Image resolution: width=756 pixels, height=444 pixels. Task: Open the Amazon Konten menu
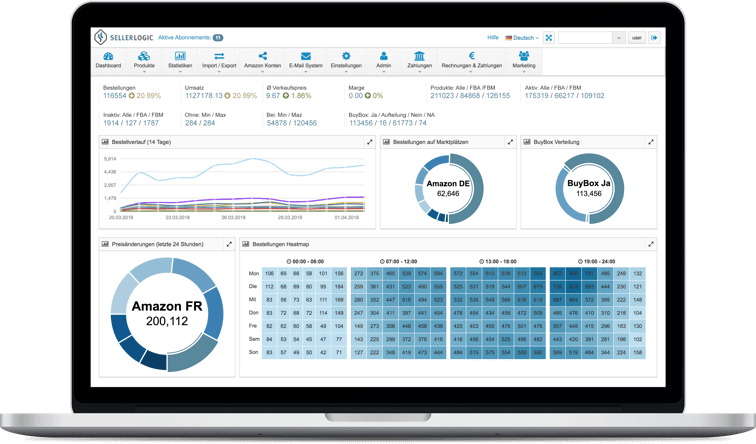click(x=262, y=60)
